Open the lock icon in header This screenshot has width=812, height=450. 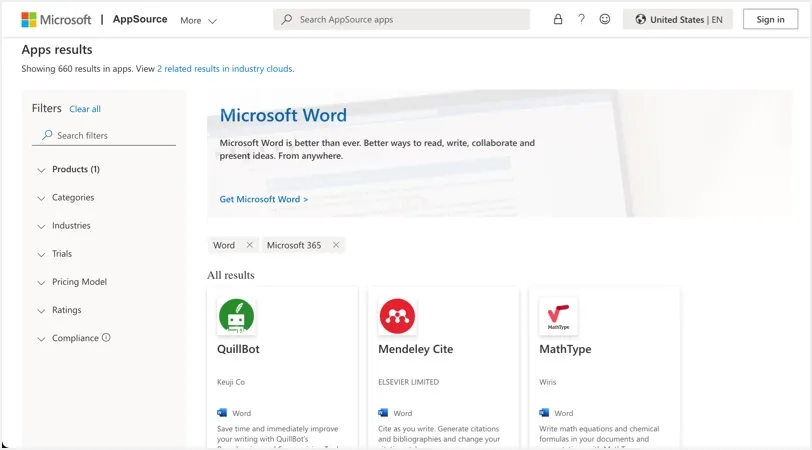(558, 19)
